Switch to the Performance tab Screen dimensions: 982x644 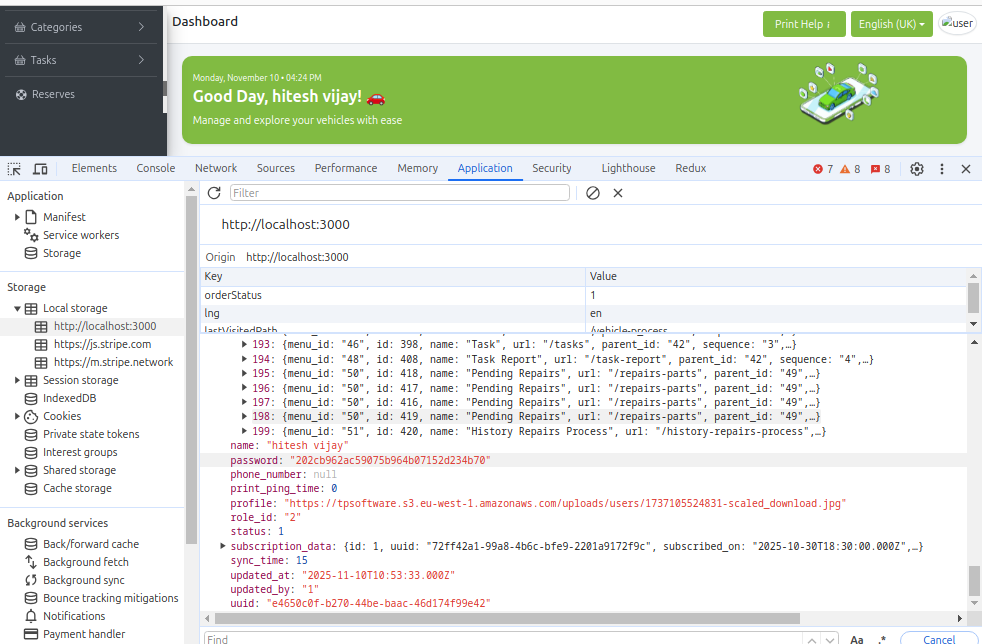pos(346,169)
